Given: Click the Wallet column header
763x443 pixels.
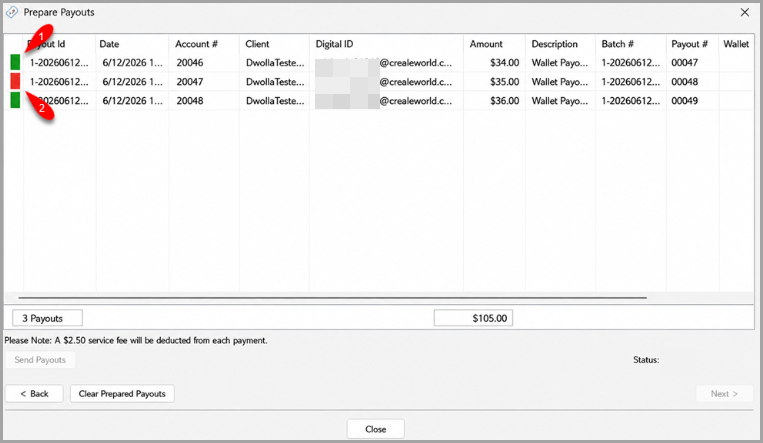Looking at the screenshot, I should tap(736, 44).
